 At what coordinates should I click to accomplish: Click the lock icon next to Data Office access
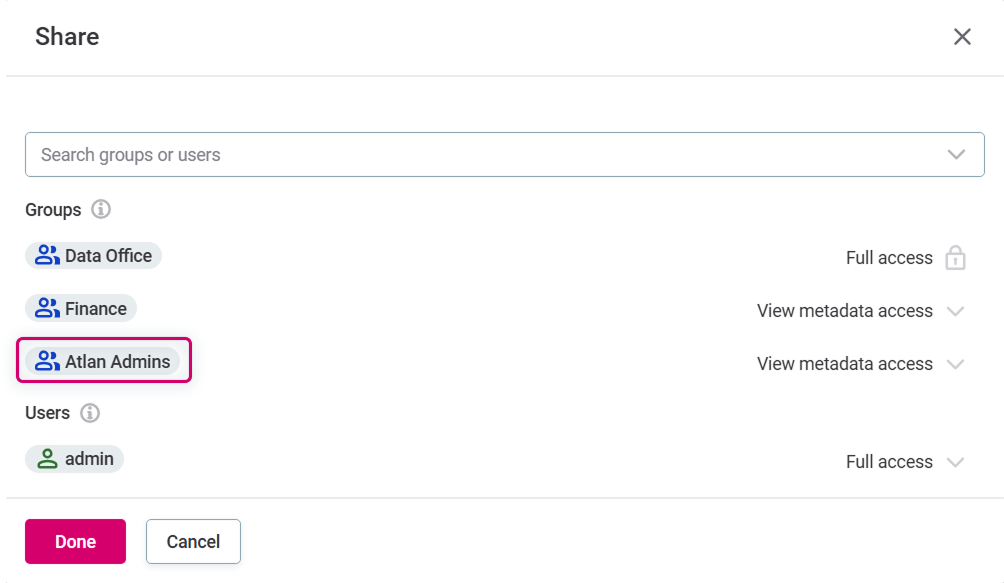[955, 258]
